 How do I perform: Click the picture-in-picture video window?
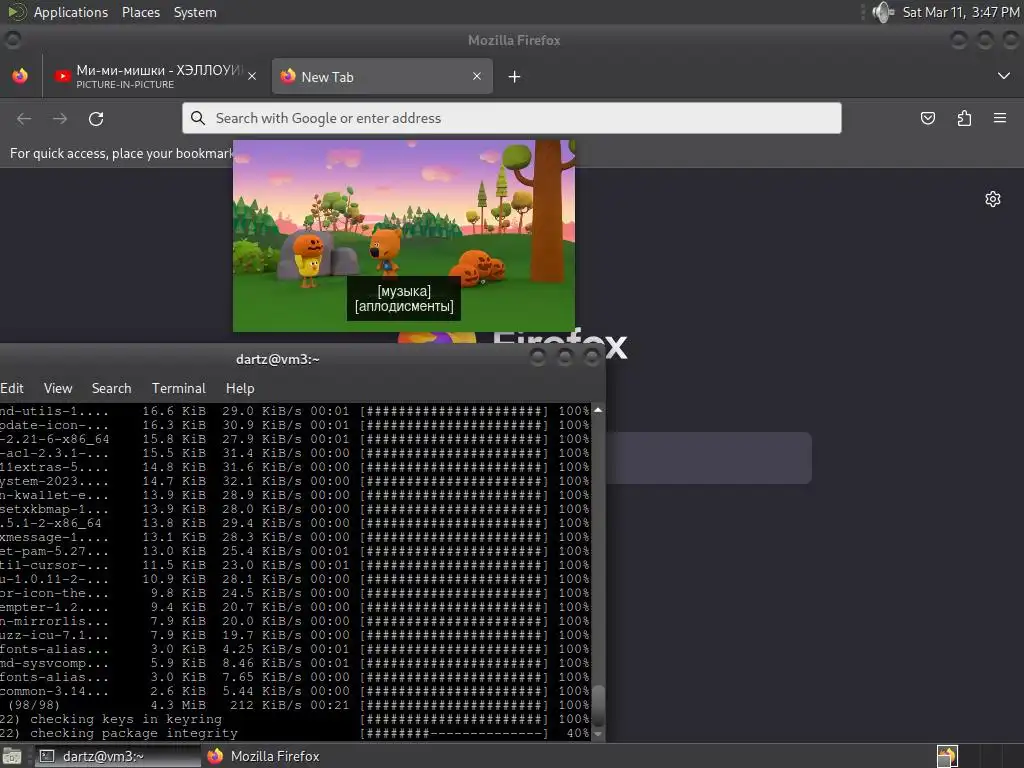[404, 235]
